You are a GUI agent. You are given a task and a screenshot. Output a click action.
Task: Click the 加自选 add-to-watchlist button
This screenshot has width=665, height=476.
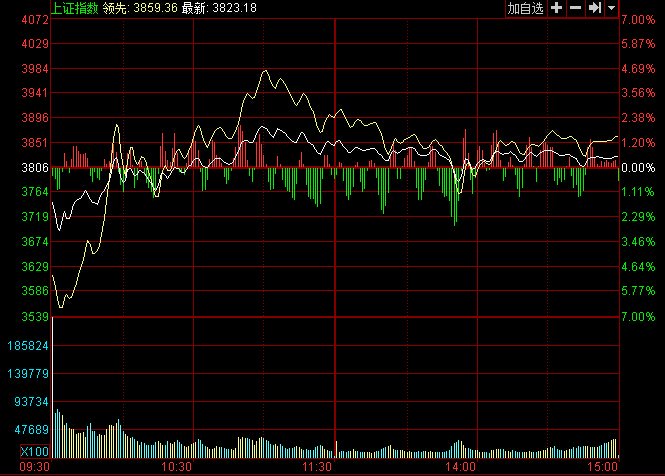coord(525,8)
